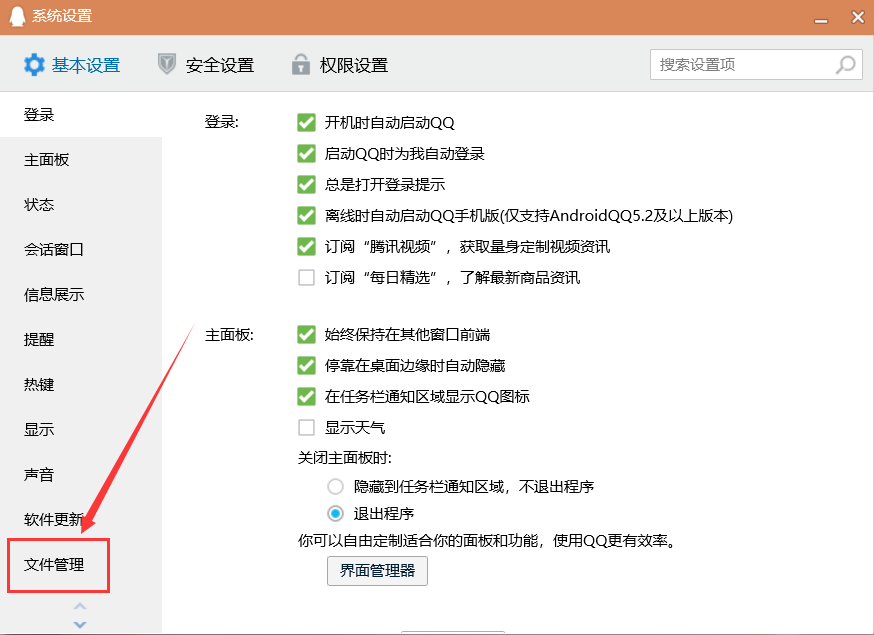Viewport: 874px width, 635px height.
Task: Minimize the 系统设置 window
Action: (x=820, y=20)
